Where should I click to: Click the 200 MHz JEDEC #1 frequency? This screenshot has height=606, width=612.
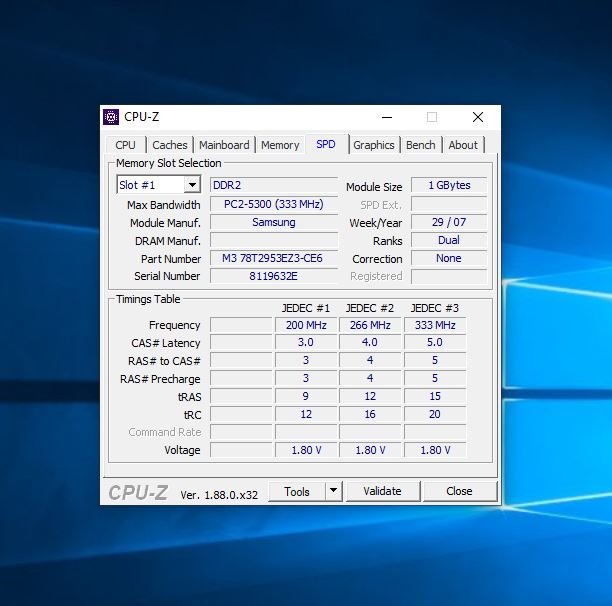[306, 325]
